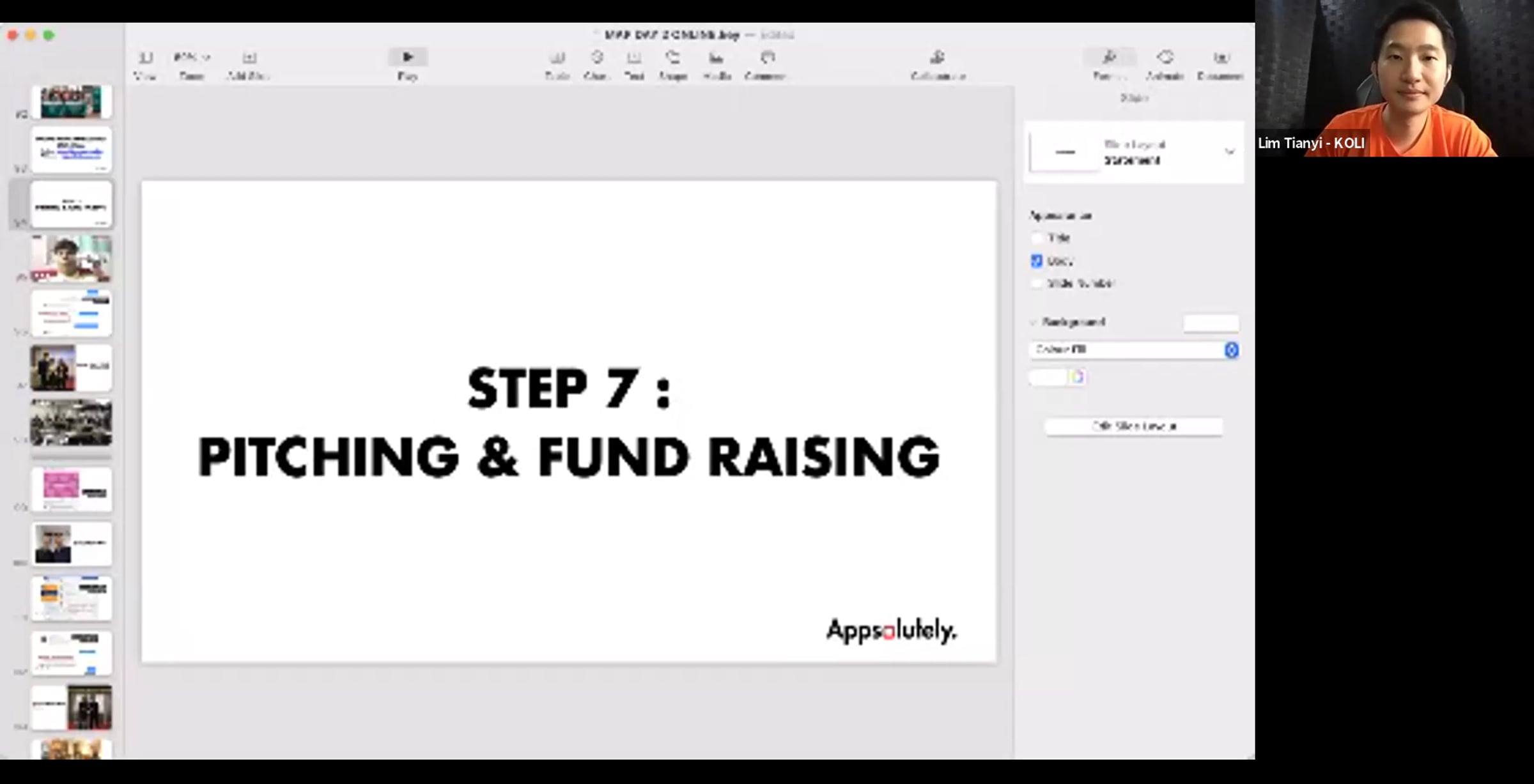
Task: Open the View menu in toolbar
Action: coord(146,59)
